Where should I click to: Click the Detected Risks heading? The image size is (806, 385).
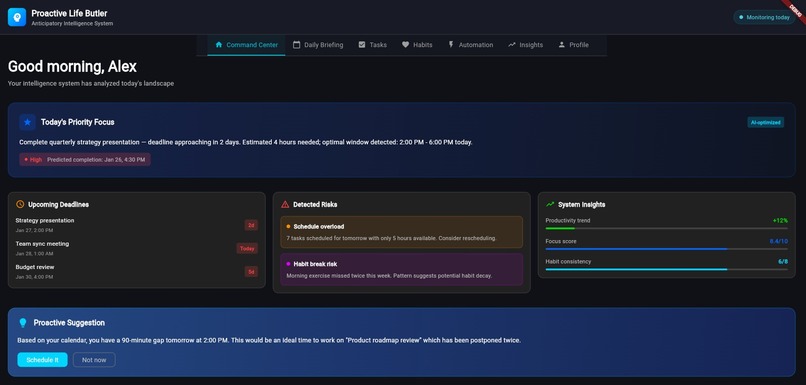(x=315, y=205)
